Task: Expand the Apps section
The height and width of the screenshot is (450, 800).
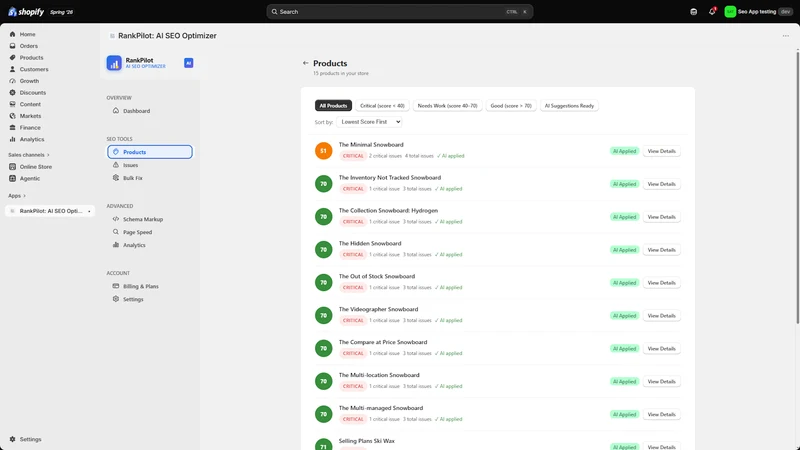Action: 17,196
